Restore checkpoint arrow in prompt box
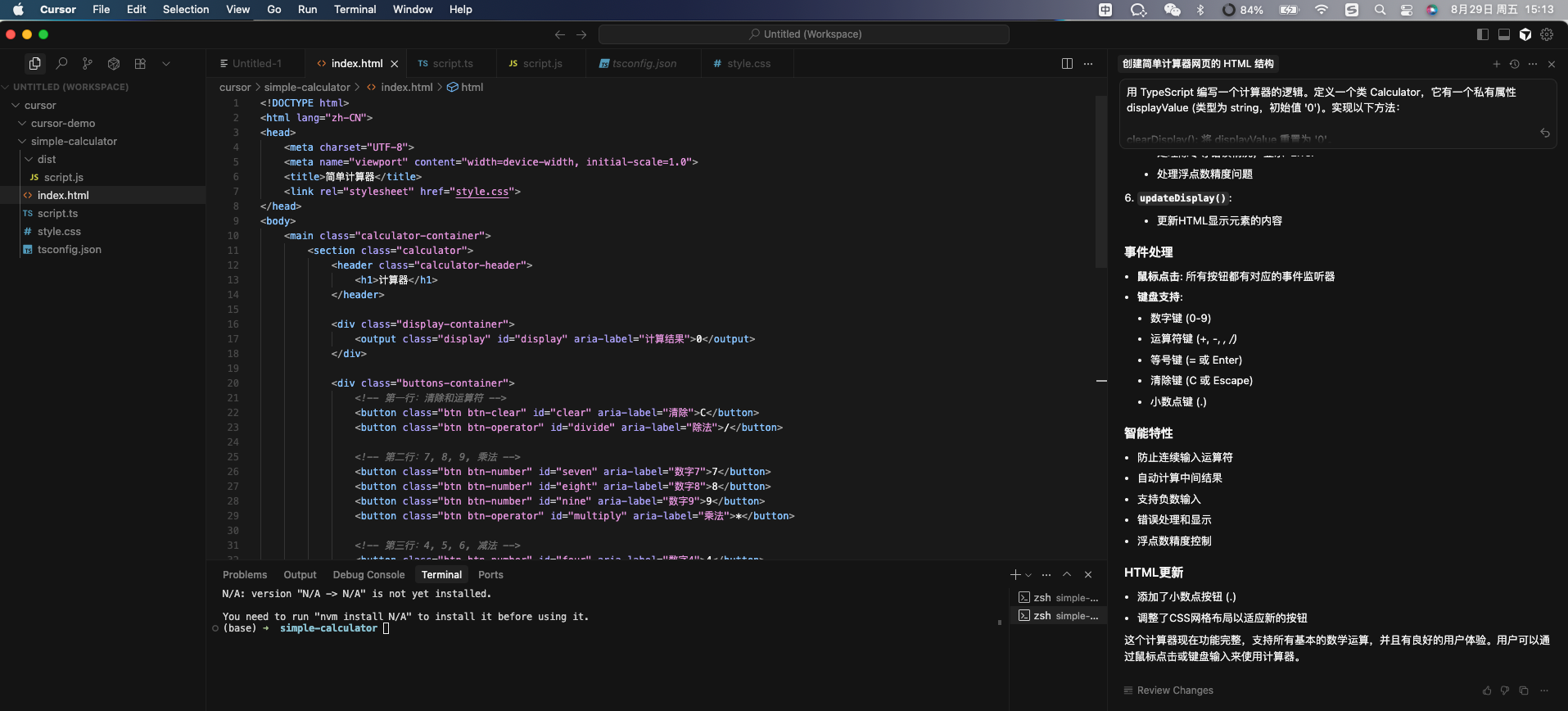The width and height of the screenshot is (1568, 711). click(x=1545, y=133)
